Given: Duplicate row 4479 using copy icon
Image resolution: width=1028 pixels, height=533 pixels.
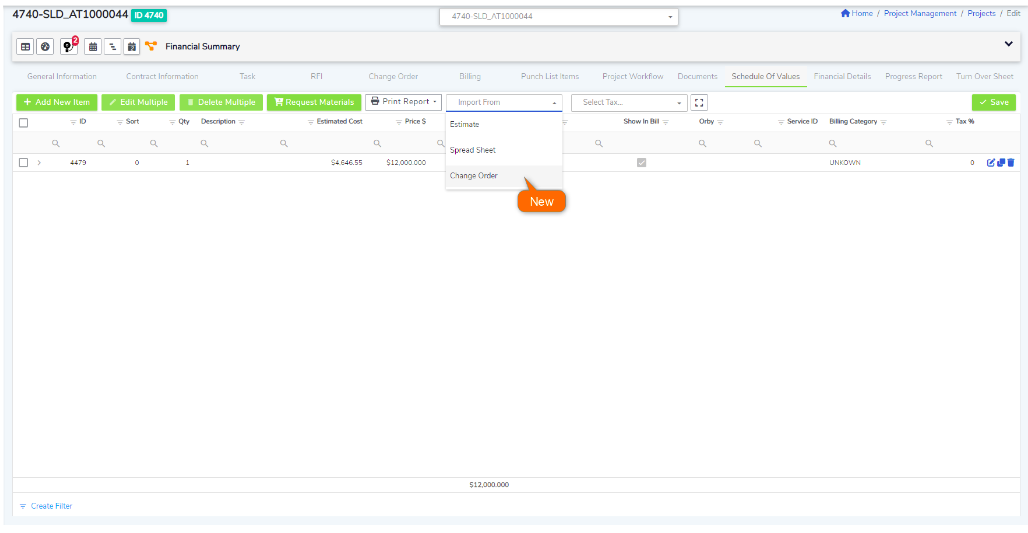Looking at the screenshot, I should (x=1001, y=163).
